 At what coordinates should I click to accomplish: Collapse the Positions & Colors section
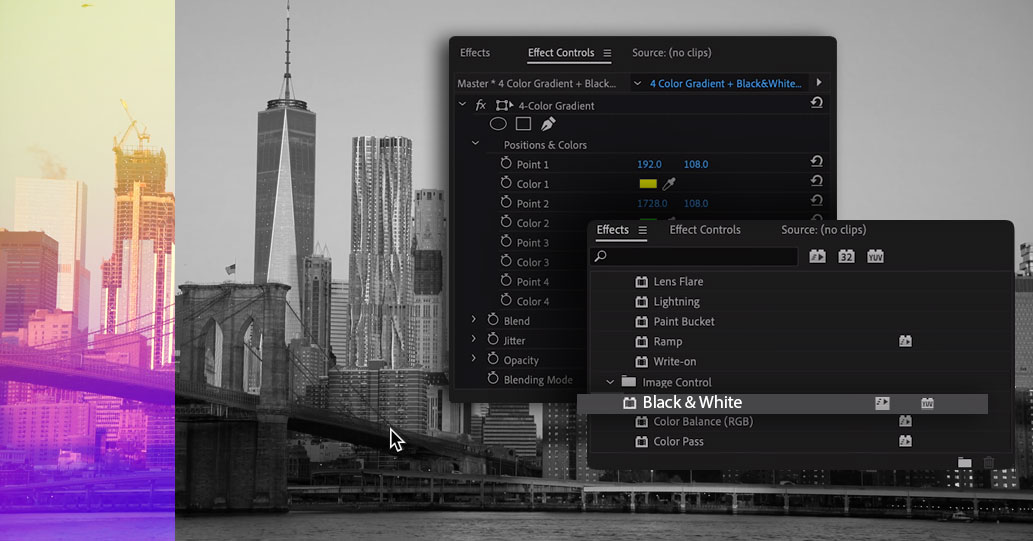click(476, 145)
